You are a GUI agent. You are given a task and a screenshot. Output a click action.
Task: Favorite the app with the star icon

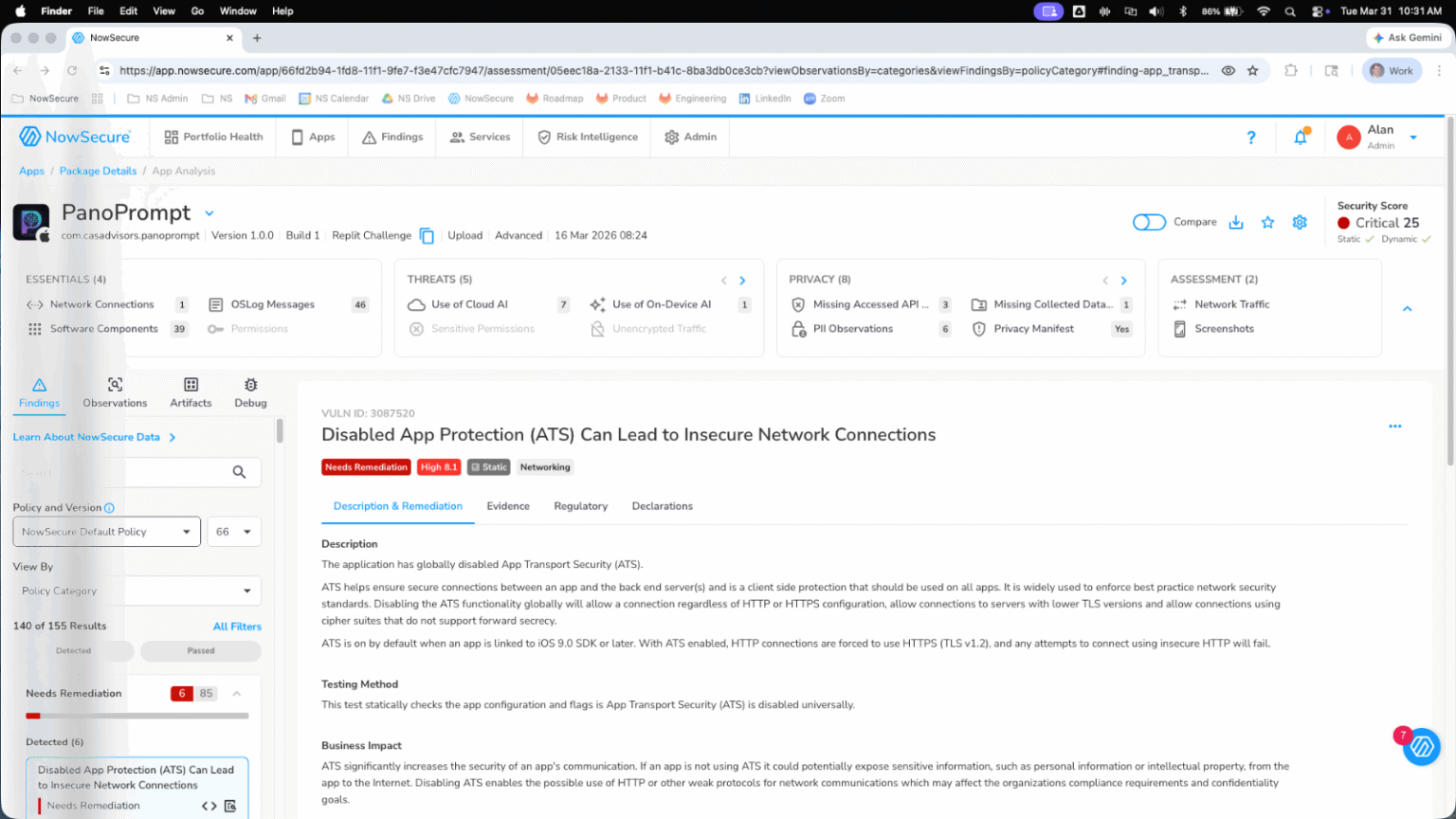tap(1268, 222)
